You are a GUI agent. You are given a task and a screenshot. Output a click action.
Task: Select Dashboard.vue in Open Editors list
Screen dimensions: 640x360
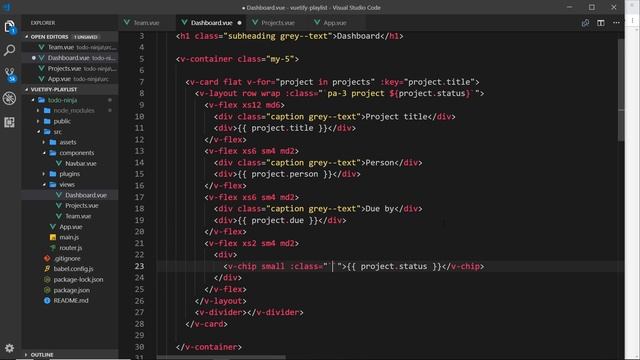[x=70, y=58]
